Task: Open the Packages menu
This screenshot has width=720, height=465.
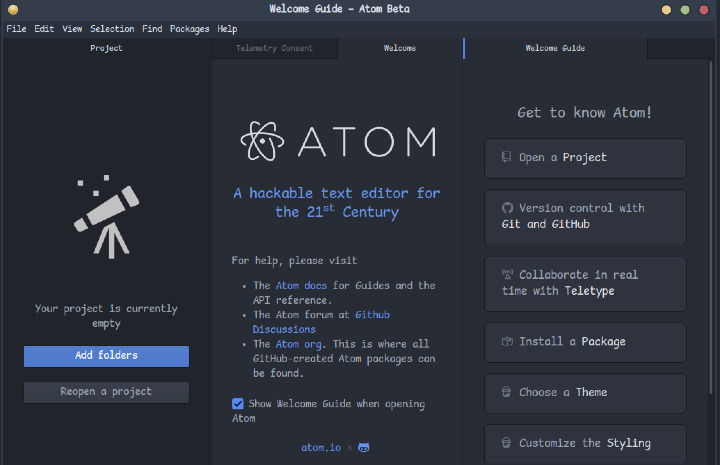Action: (x=189, y=29)
